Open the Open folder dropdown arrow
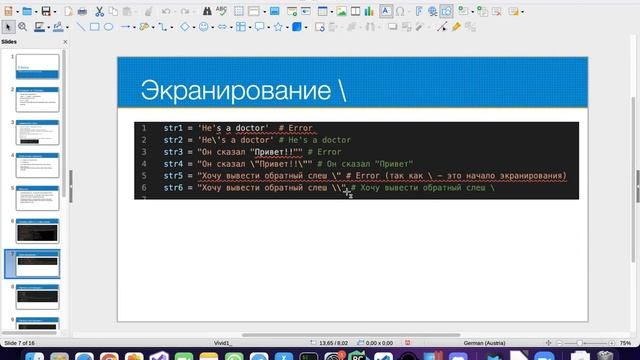This screenshot has height=360, width=640. tap(36, 12)
